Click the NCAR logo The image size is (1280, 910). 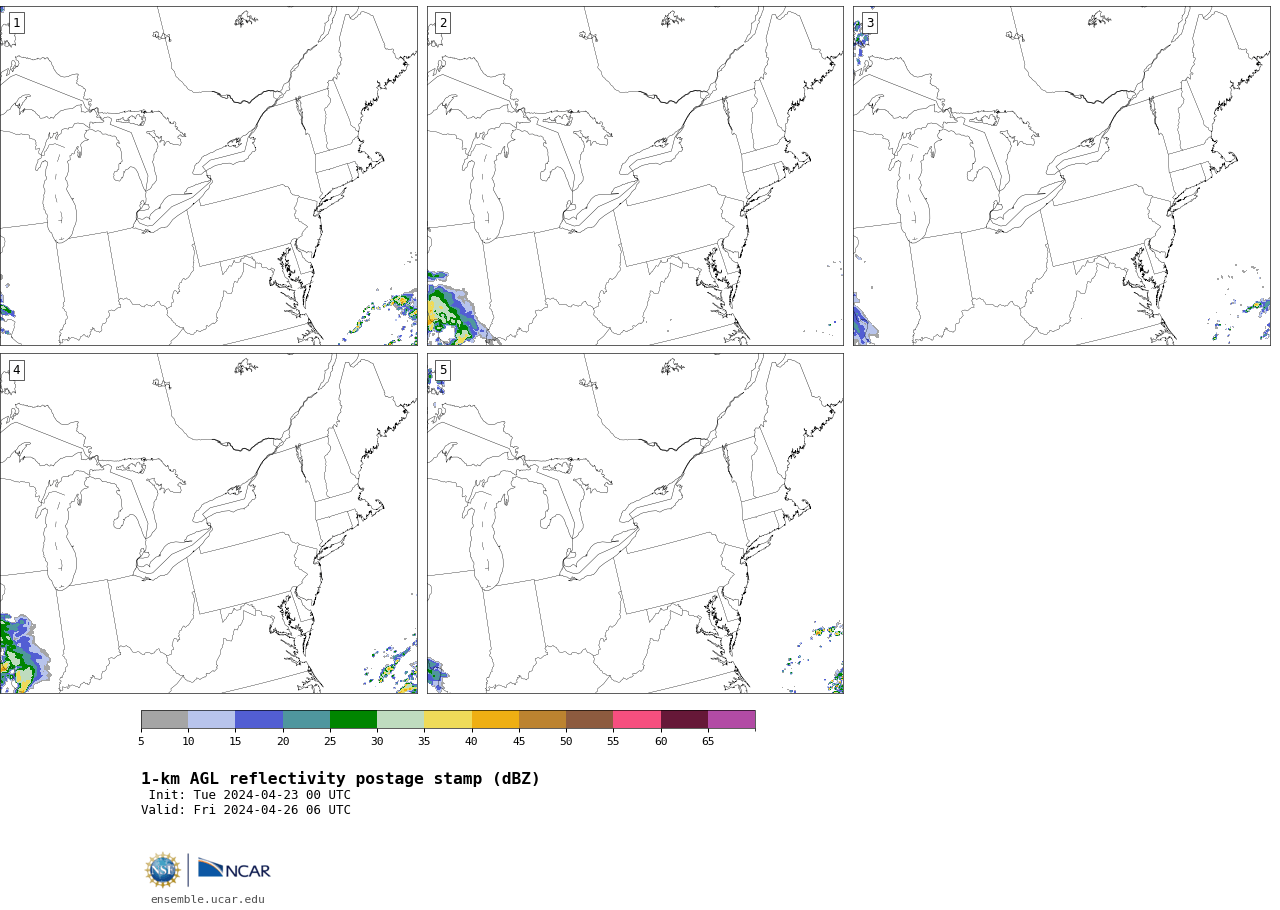[234, 869]
